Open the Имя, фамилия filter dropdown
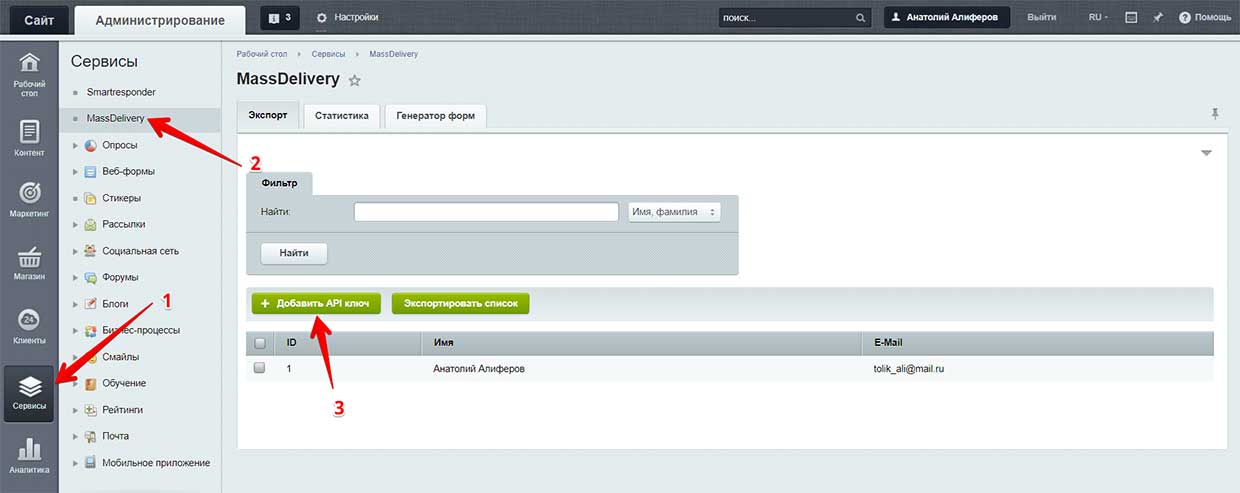The image size is (1240, 493). (674, 212)
